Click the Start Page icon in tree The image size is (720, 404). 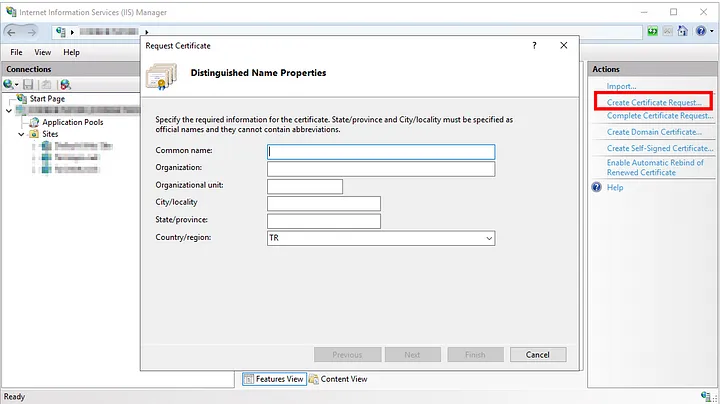[22, 99]
